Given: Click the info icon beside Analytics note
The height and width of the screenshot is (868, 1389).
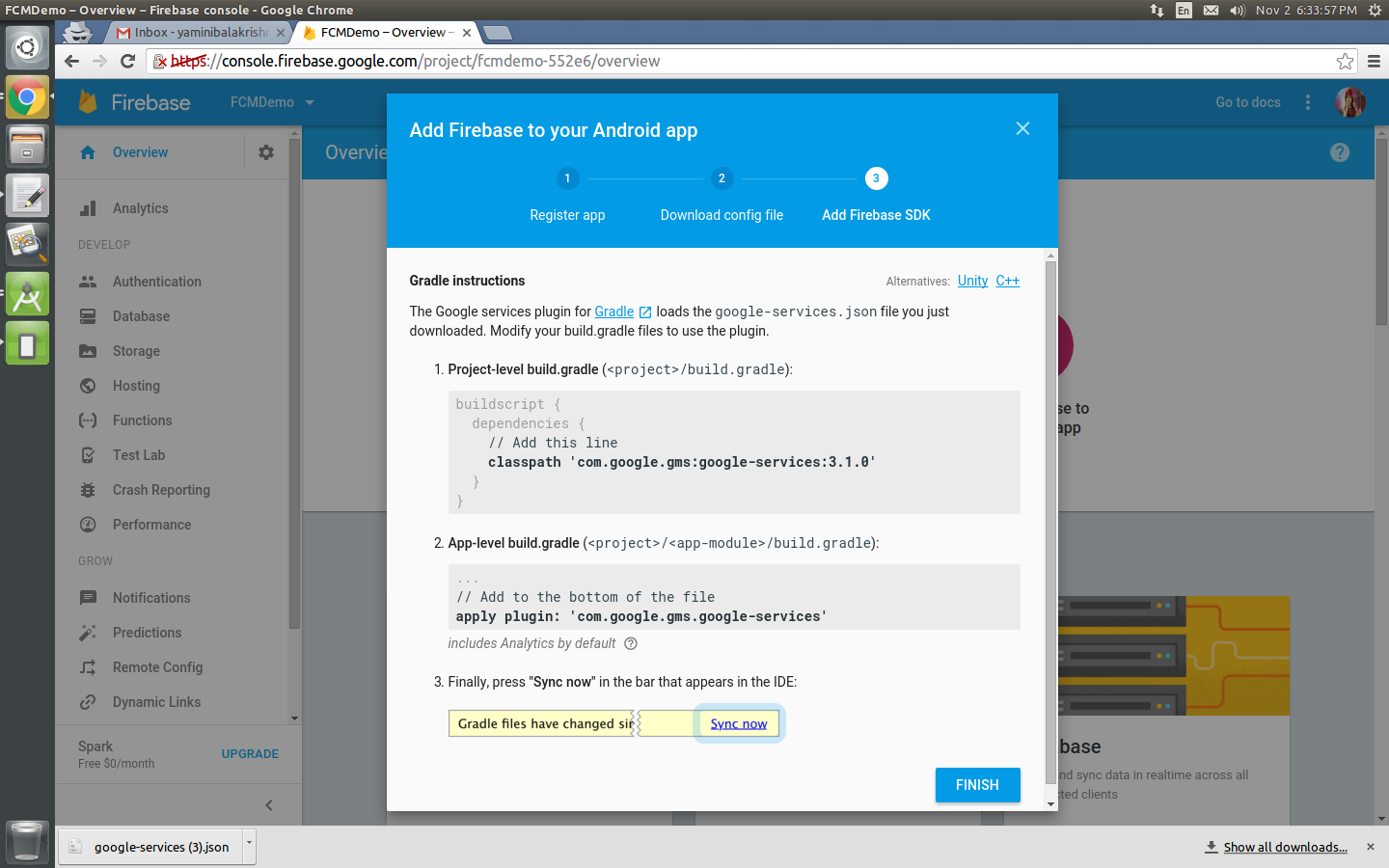Looking at the screenshot, I should tap(631, 644).
